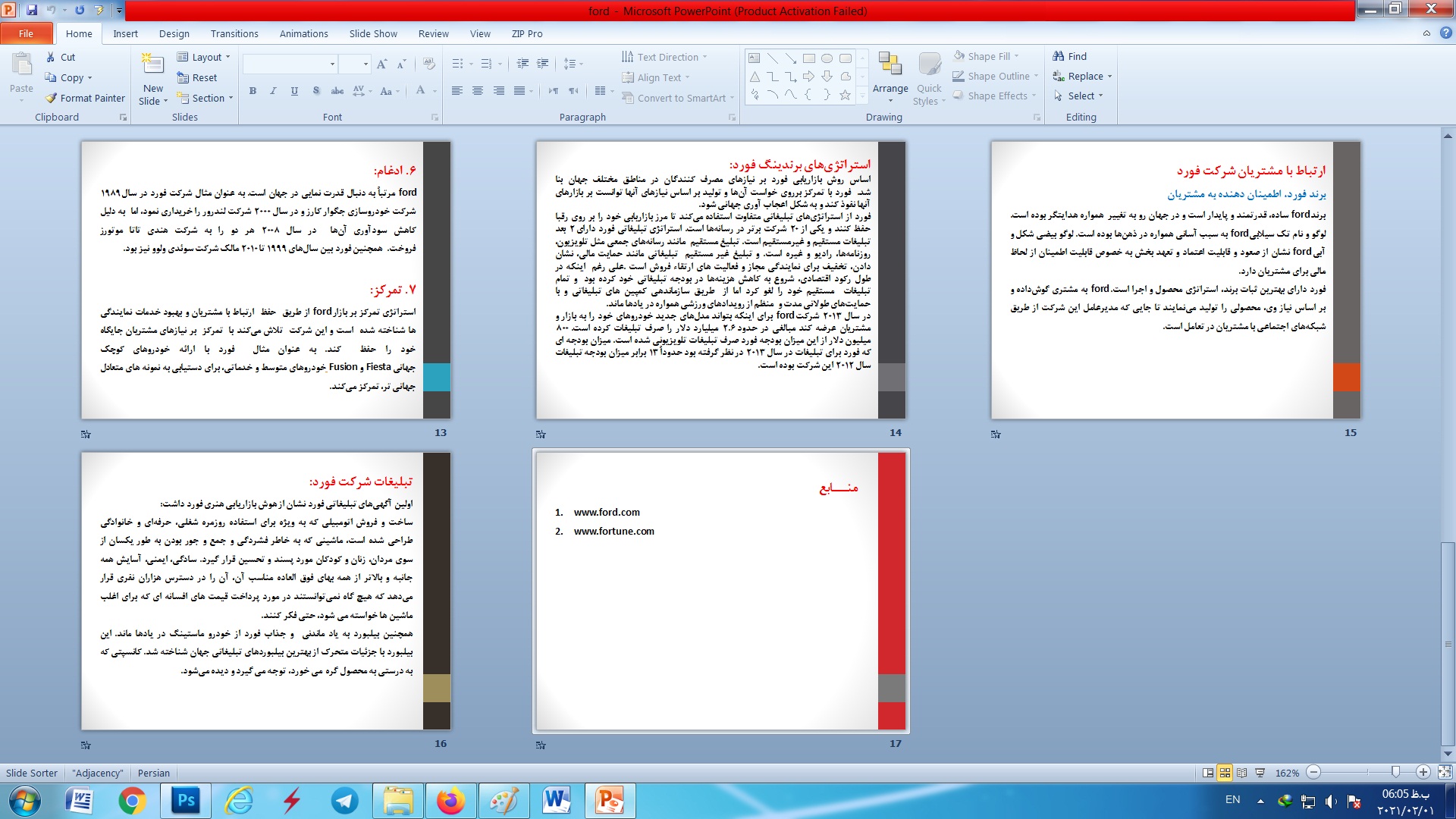Open the File tab
Image resolution: width=1456 pixels, height=819 pixels.
[x=27, y=33]
